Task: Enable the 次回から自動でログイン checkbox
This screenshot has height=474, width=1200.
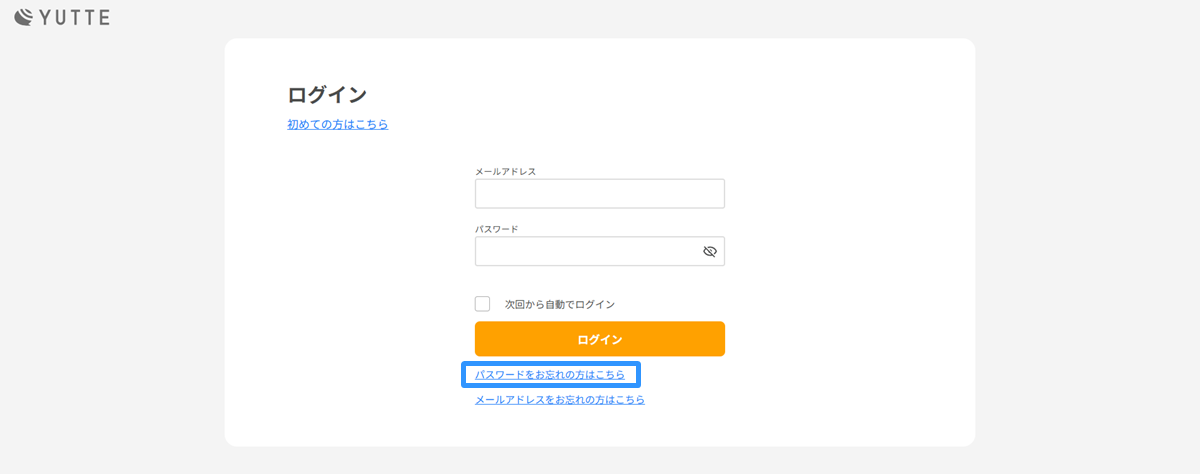Action: [x=483, y=304]
